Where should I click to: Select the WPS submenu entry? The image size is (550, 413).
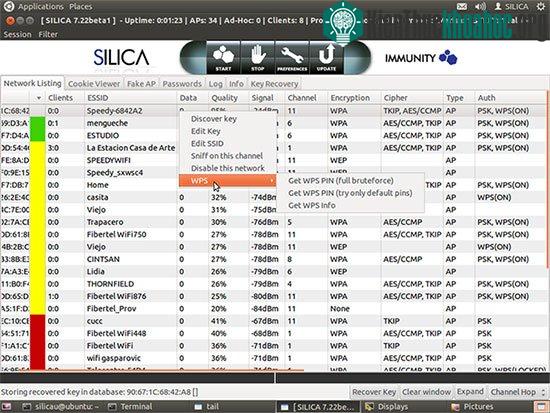[228, 181]
